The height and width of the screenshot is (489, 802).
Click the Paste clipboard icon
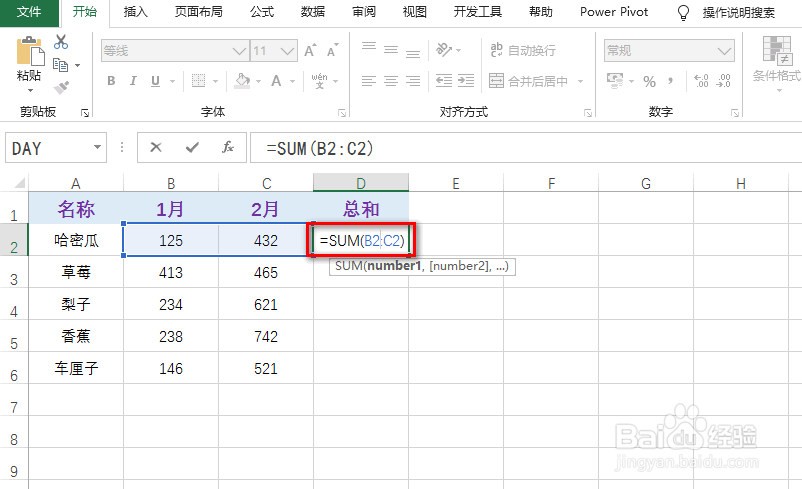click(30, 52)
